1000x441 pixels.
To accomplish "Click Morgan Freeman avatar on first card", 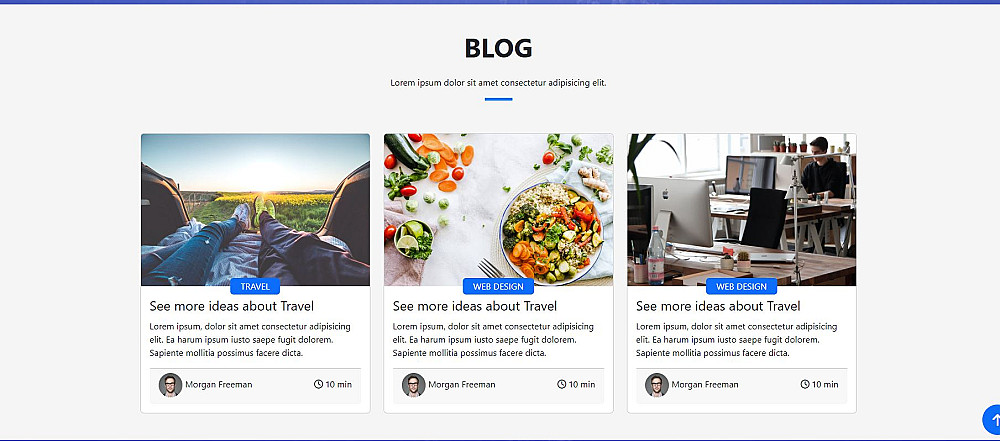I will [170, 385].
